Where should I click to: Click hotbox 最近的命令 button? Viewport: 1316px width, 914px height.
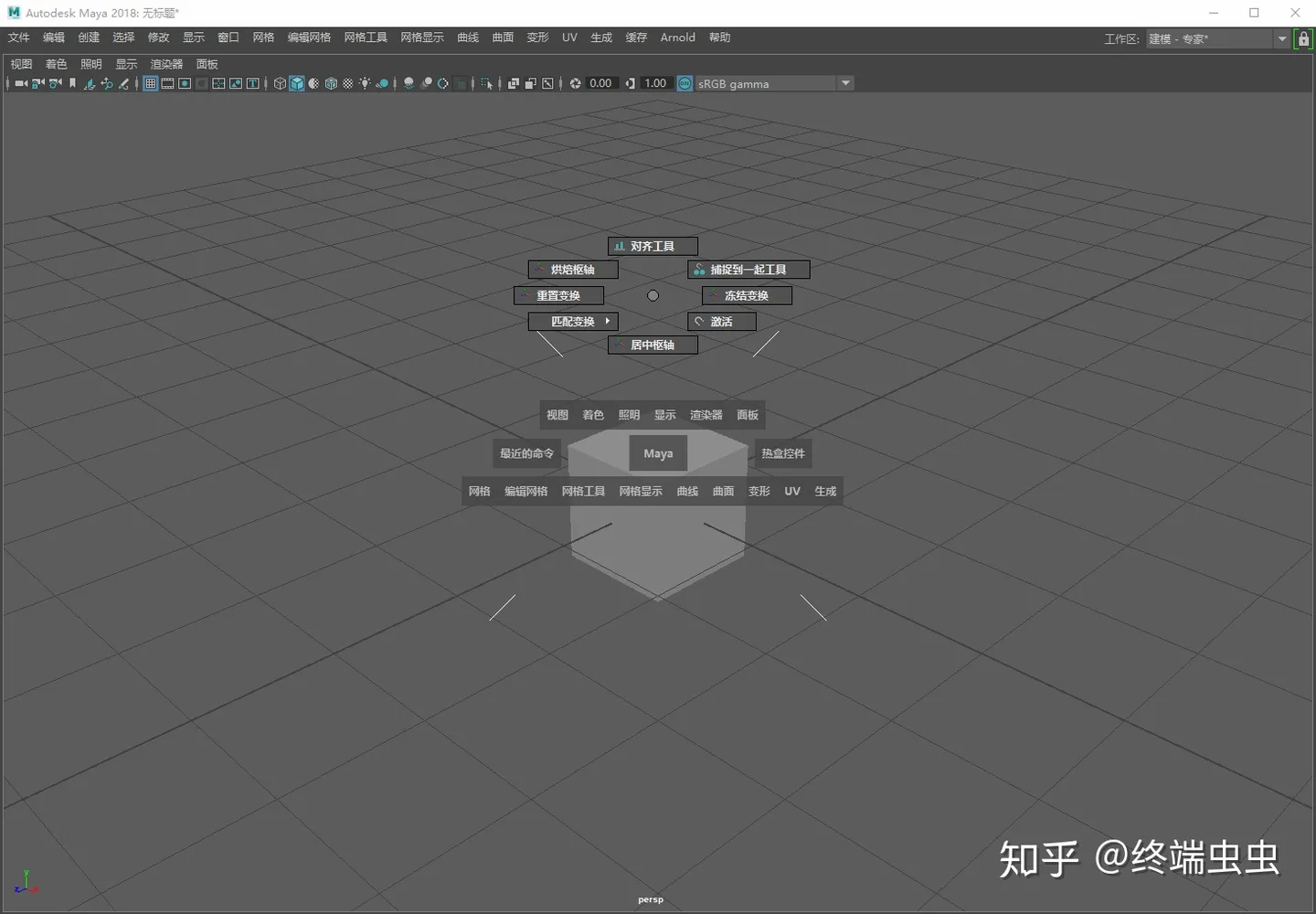pyautogui.click(x=526, y=453)
